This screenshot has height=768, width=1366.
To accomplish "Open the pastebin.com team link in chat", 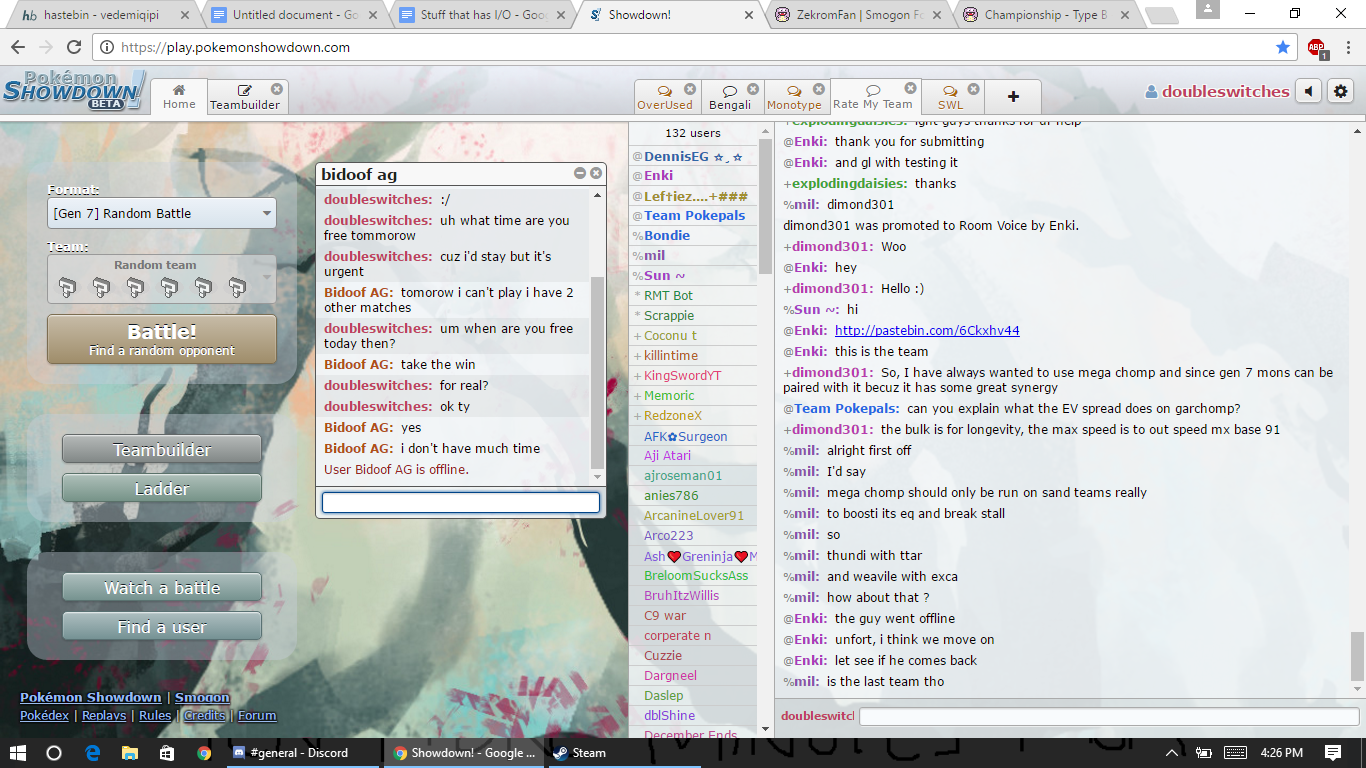I will point(927,330).
